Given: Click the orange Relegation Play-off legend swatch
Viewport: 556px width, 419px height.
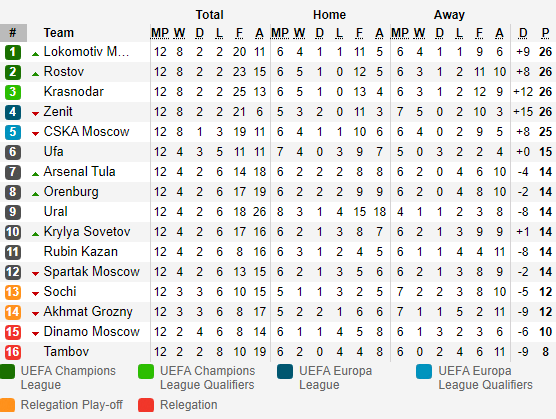Looking at the screenshot, I should coord(8,405).
